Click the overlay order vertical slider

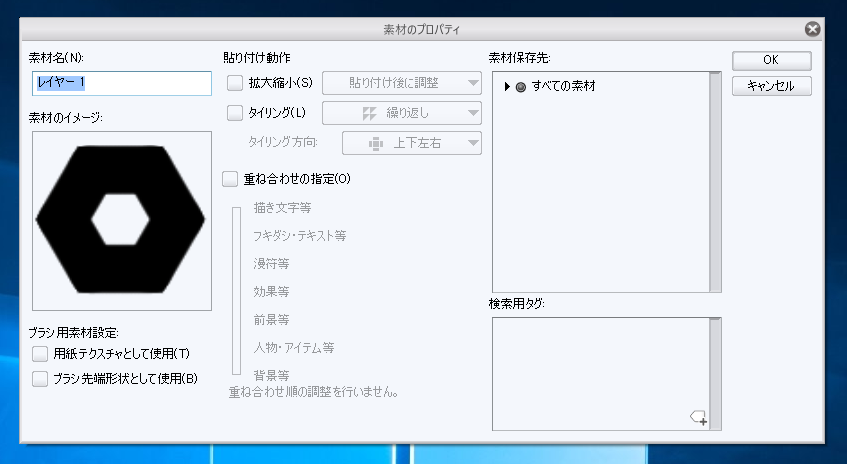pyautogui.click(x=236, y=291)
